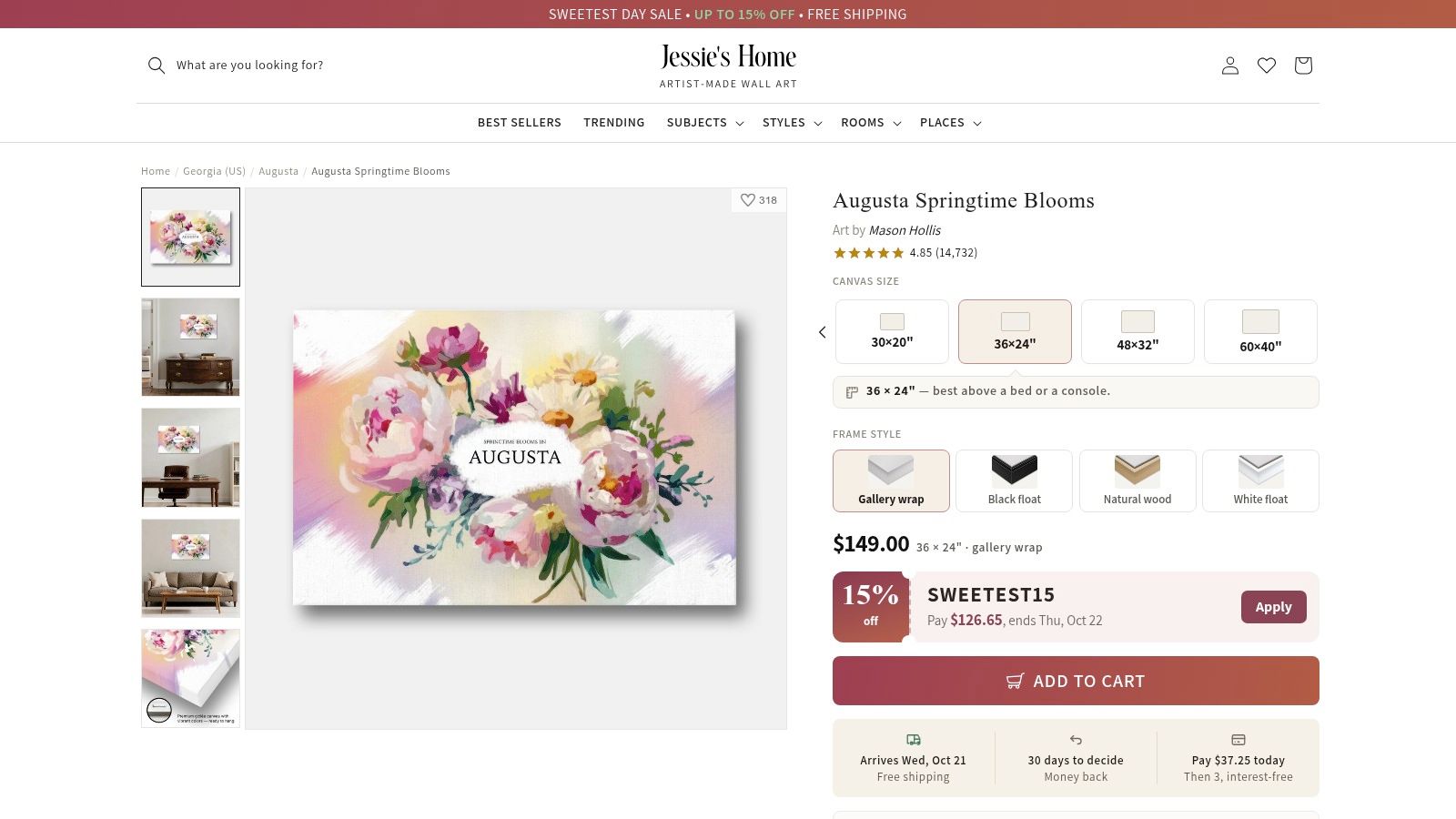The image size is (1456, 819).
Task: Open the wishlist heart icon in header
Action: click(x=1267, y=66)
